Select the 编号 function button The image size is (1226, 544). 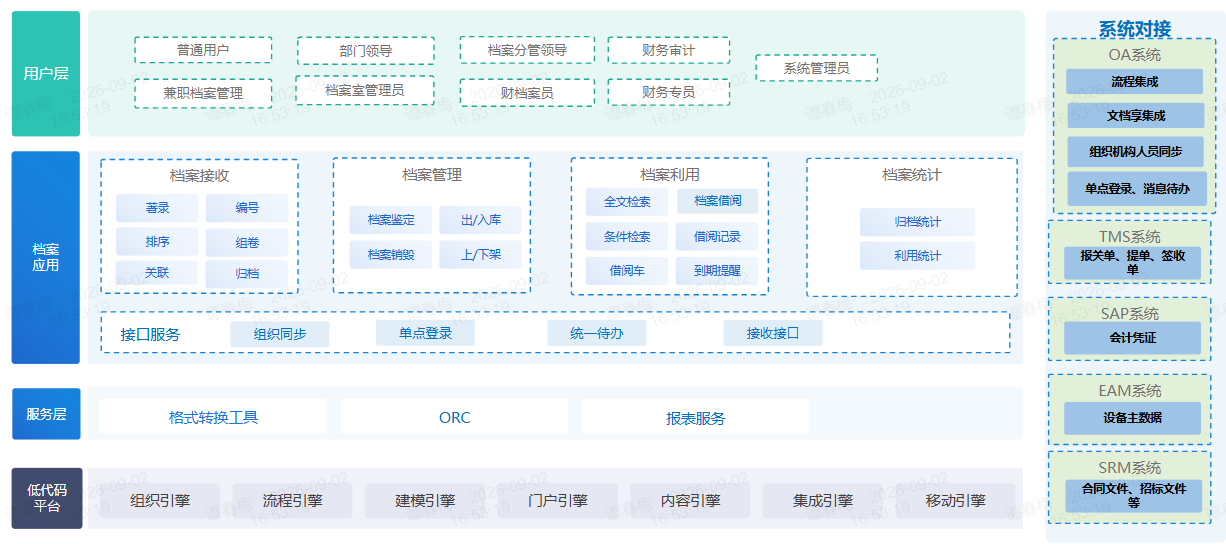(247, 208)
